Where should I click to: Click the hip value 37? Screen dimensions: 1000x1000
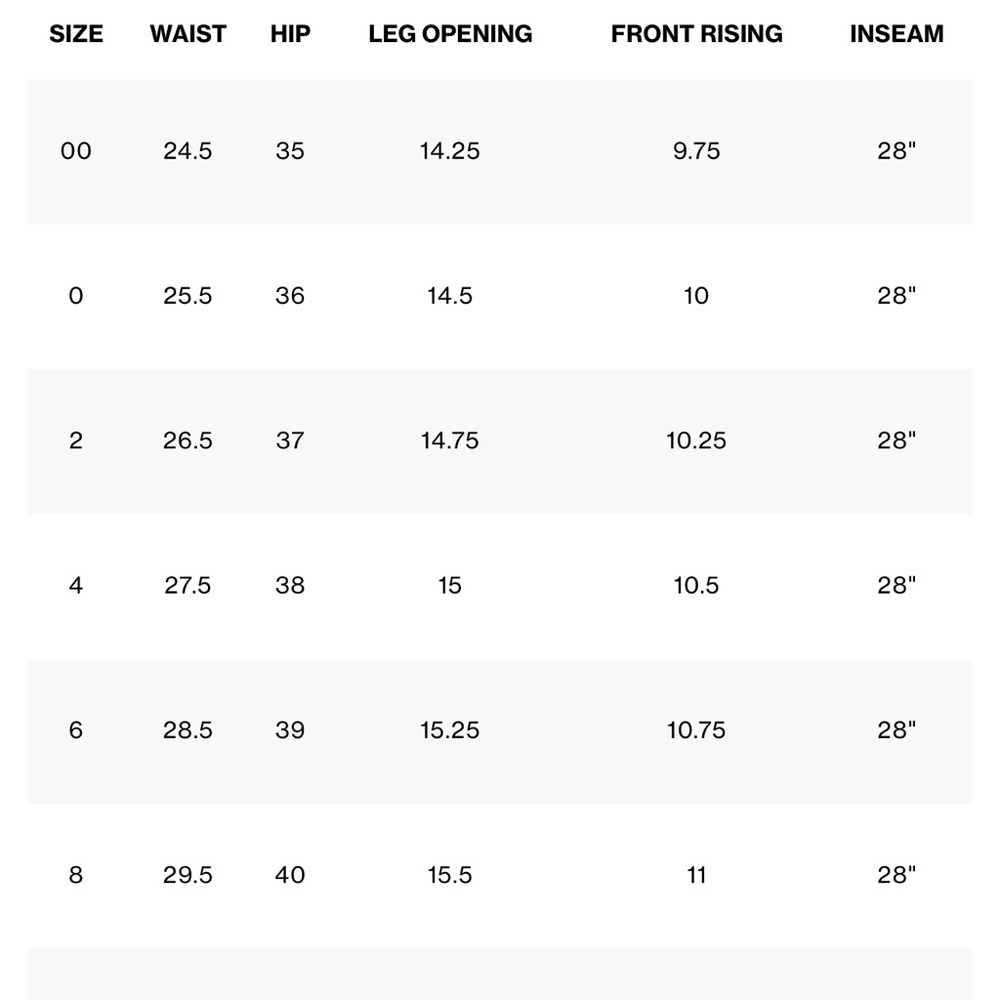click(290, 441)
